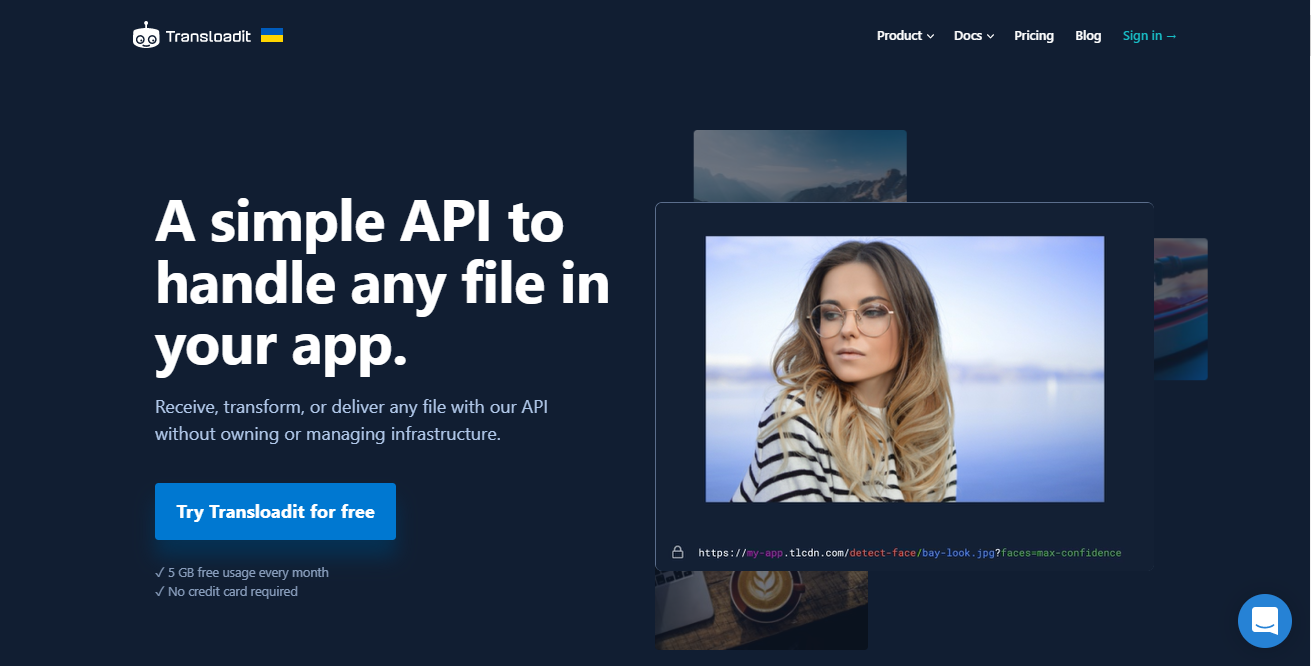
Task: Expand the Docs dropdown menu
Action: pyautogui.click(x=974, y=36)
